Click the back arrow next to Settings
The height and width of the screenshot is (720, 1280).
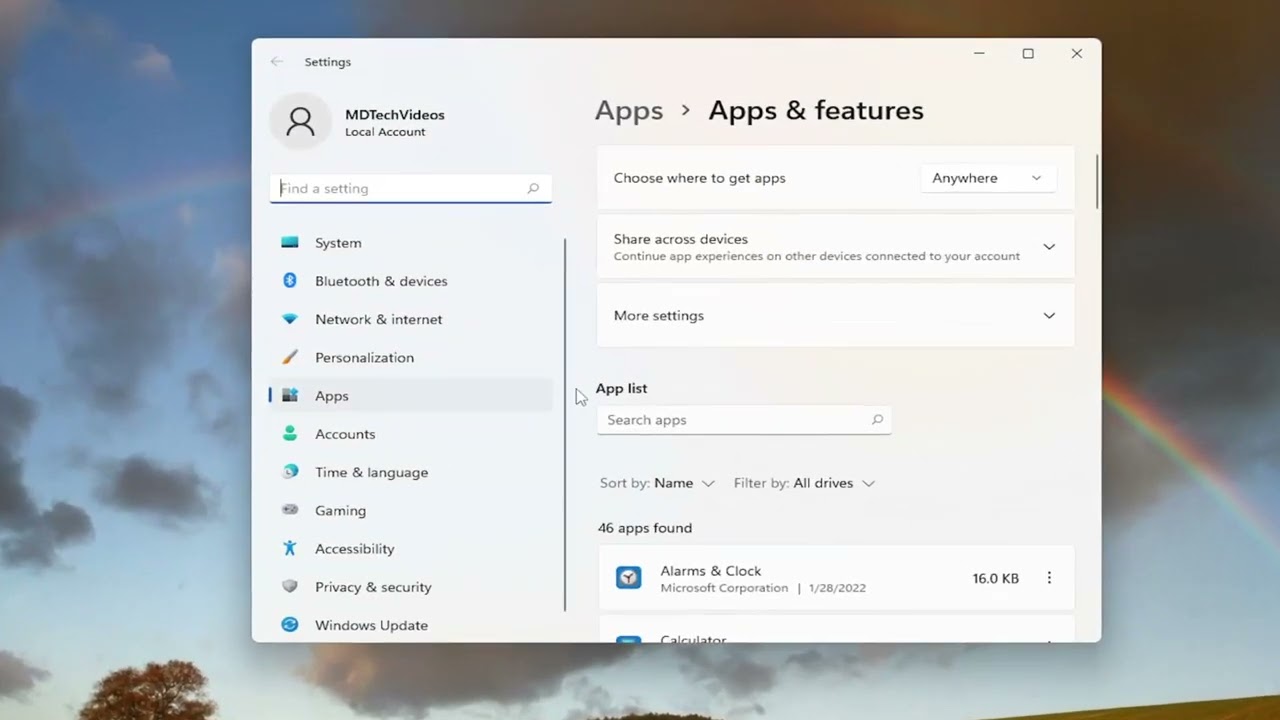pos(277,61)
